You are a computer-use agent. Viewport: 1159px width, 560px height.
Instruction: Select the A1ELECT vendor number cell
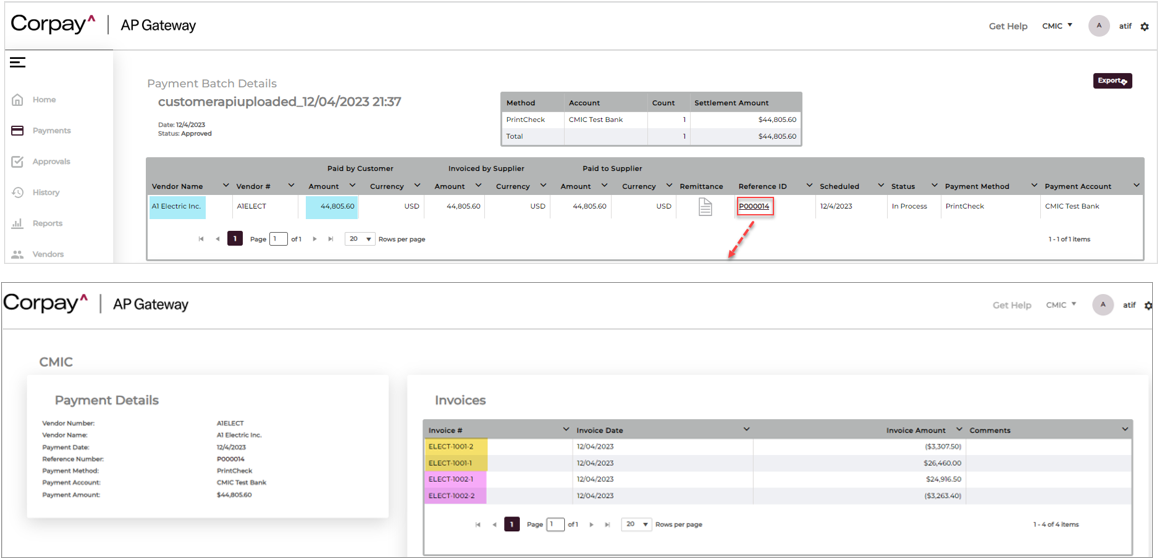coord(265,207)
